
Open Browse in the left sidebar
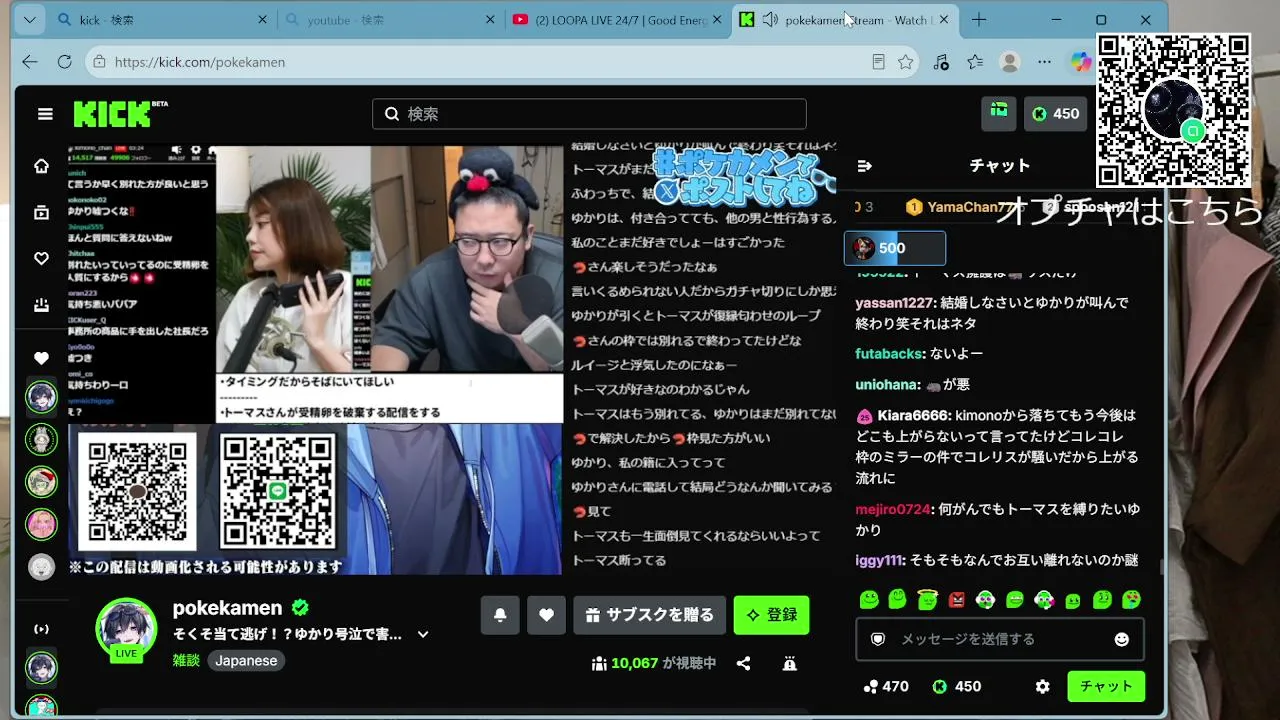tap(41, 212)
